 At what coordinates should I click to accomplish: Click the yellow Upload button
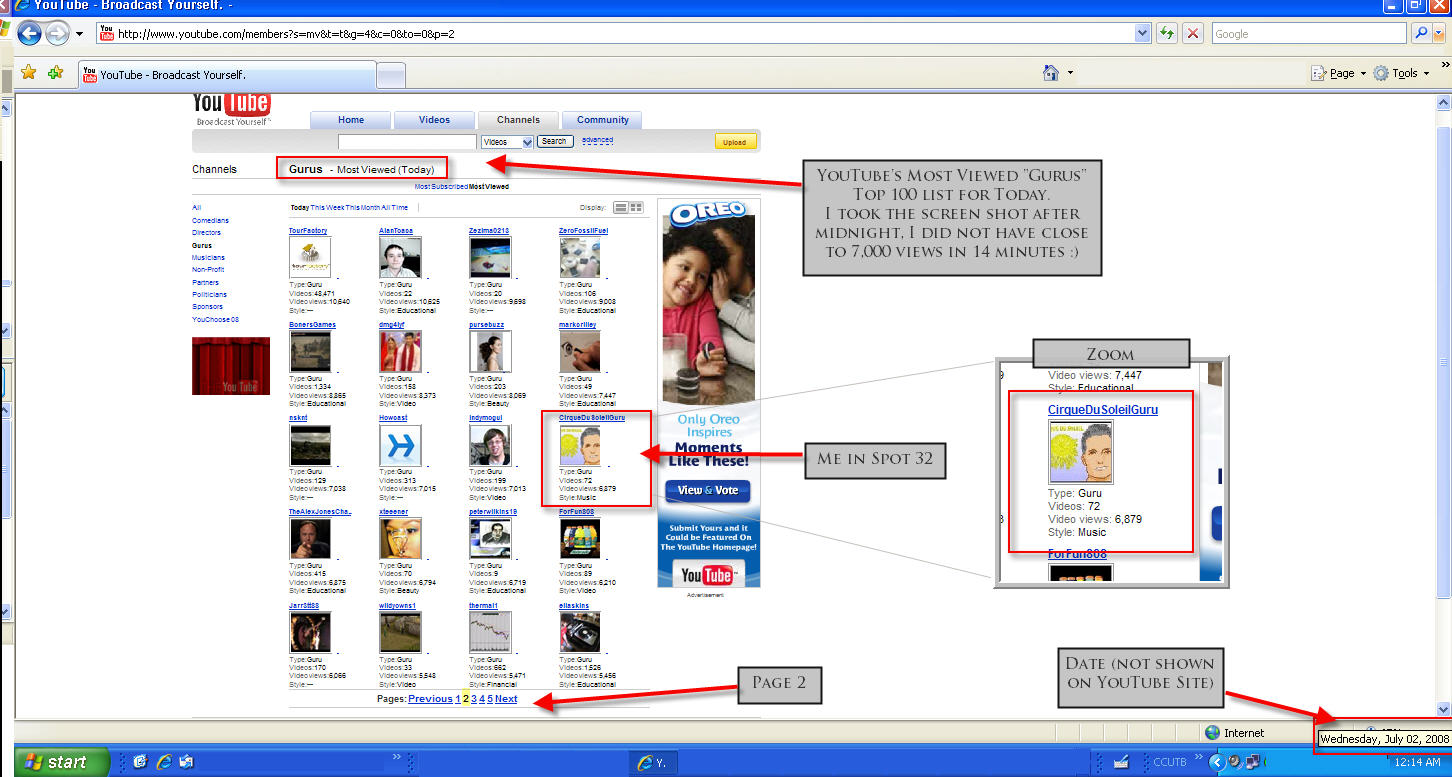[x=735, y=142]
